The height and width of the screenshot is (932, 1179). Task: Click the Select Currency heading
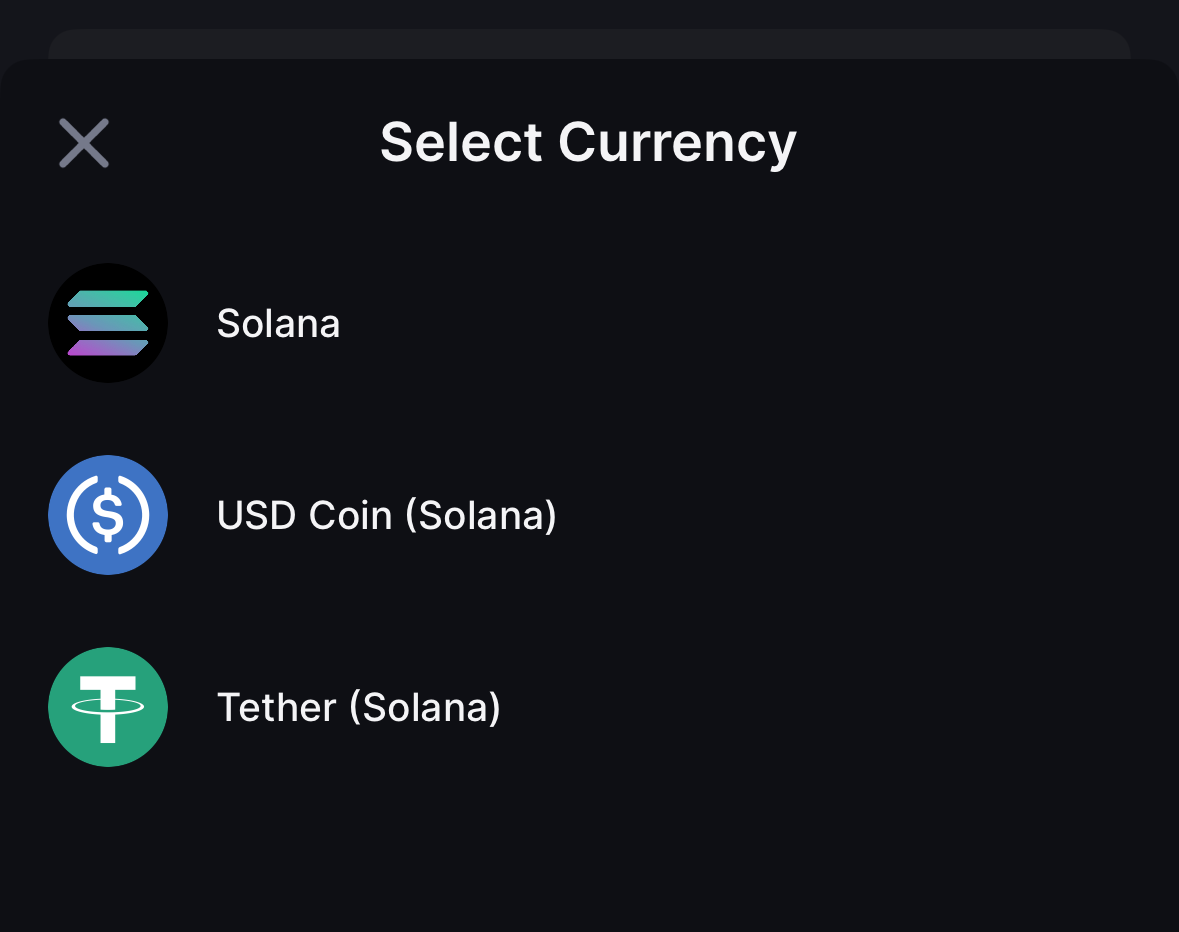tap(588, 142)
